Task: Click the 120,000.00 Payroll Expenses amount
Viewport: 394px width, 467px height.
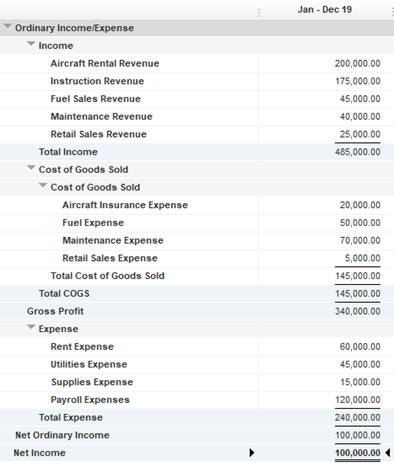Action: tap(358, 400)
